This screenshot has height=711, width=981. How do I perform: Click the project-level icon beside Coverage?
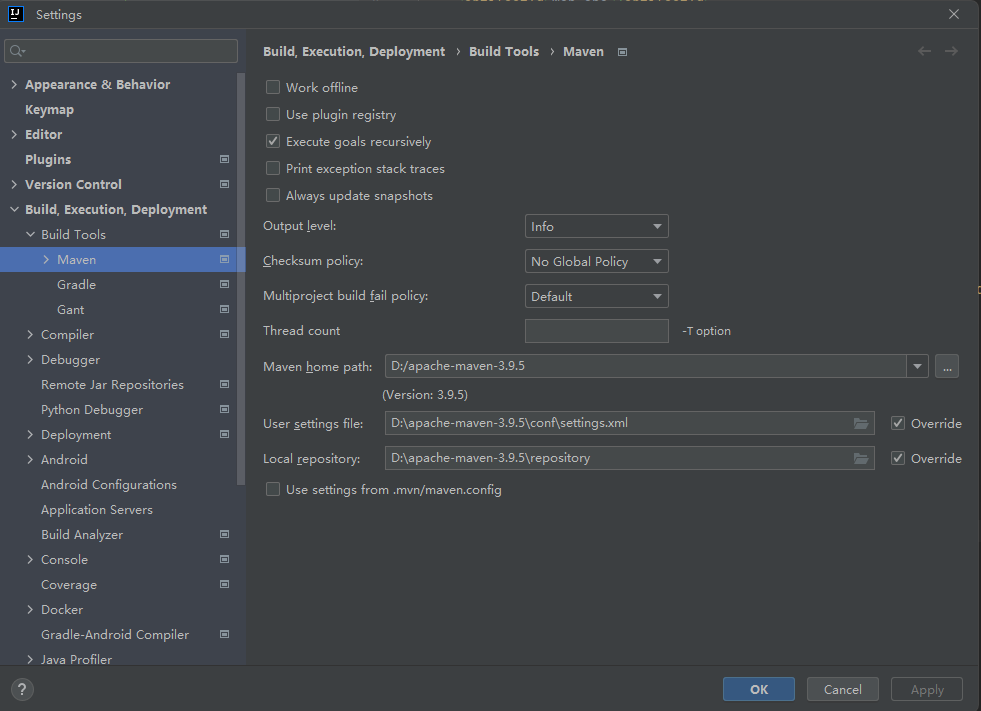click(225, 585)
